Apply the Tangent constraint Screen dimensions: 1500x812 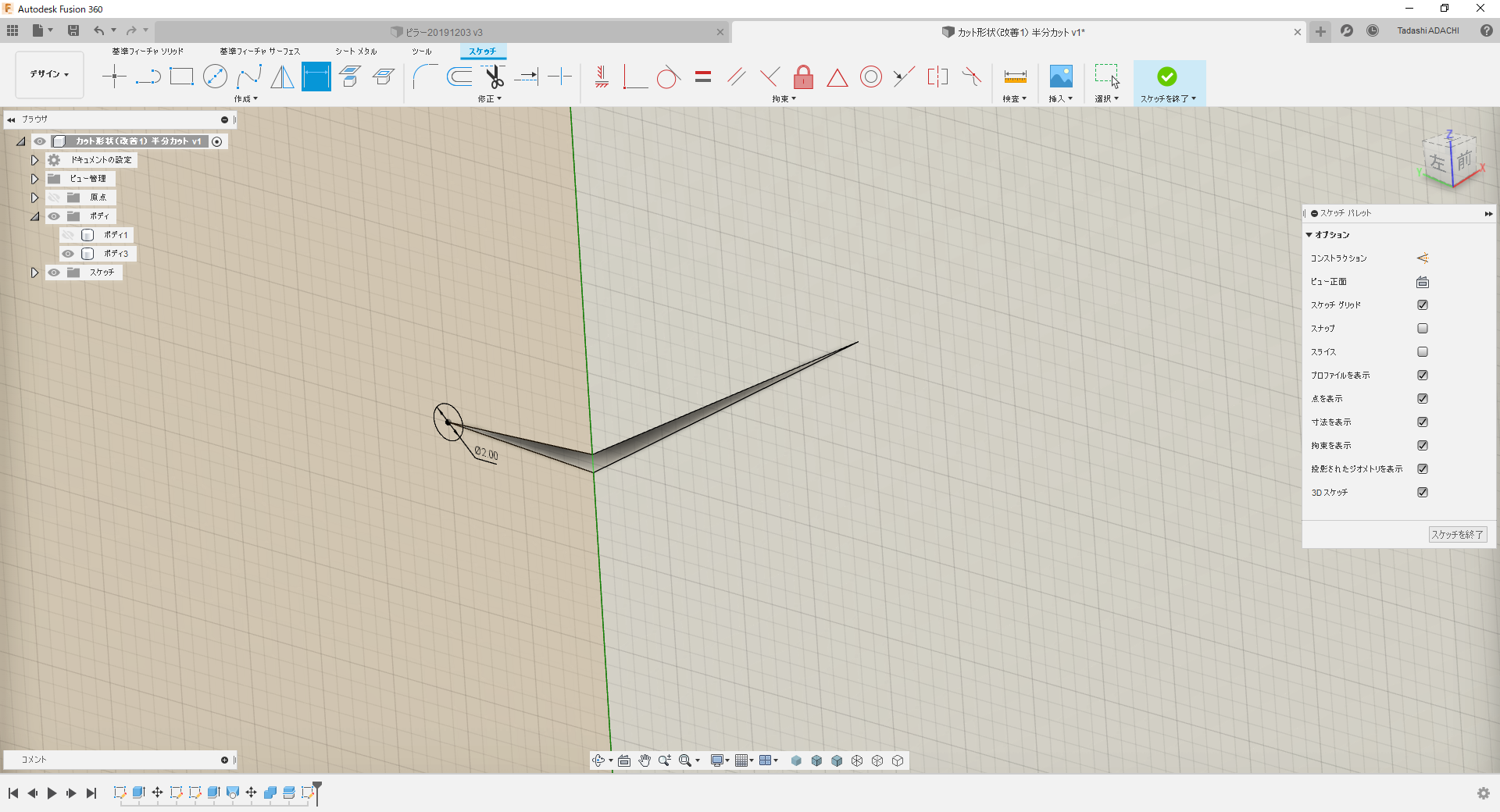coord(668,77)
